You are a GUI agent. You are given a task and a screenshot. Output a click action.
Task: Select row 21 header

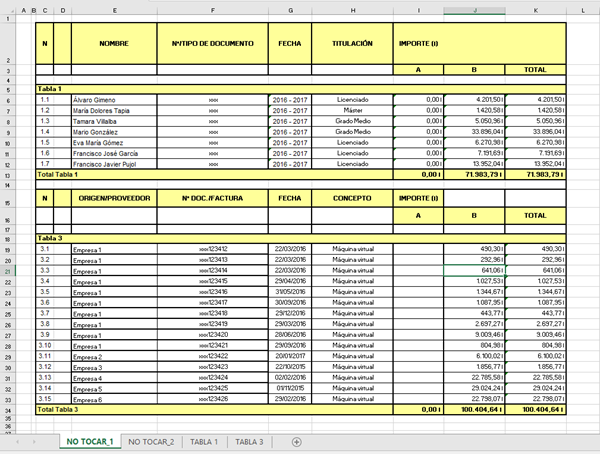coord(8,271)
